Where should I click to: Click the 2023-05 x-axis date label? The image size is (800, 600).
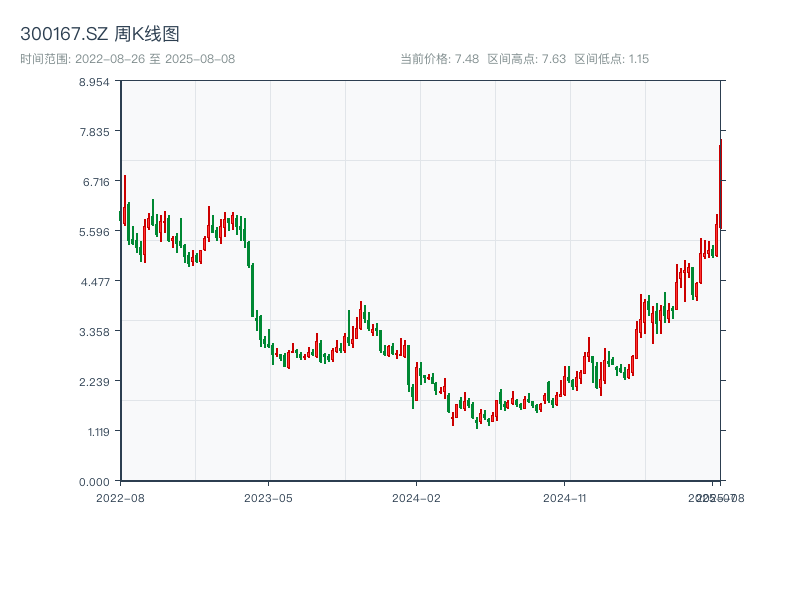pyautogui.click(x=269, y=496)
